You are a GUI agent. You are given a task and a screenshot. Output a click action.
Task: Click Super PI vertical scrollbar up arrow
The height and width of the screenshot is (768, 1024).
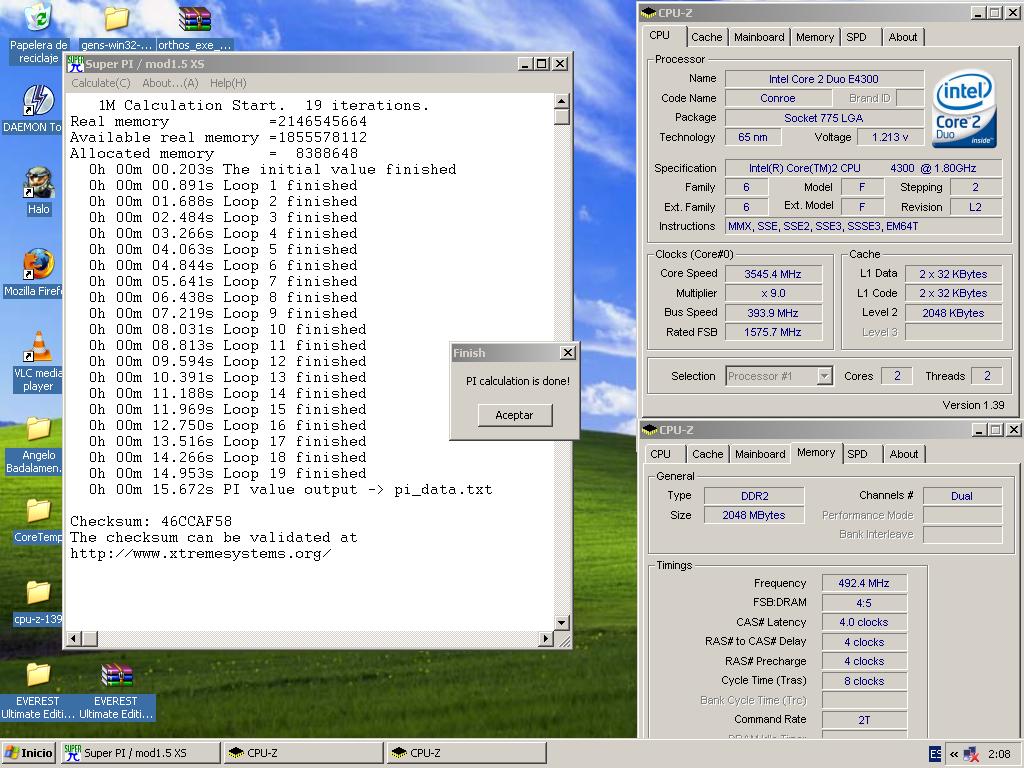[x=562, y=101]
